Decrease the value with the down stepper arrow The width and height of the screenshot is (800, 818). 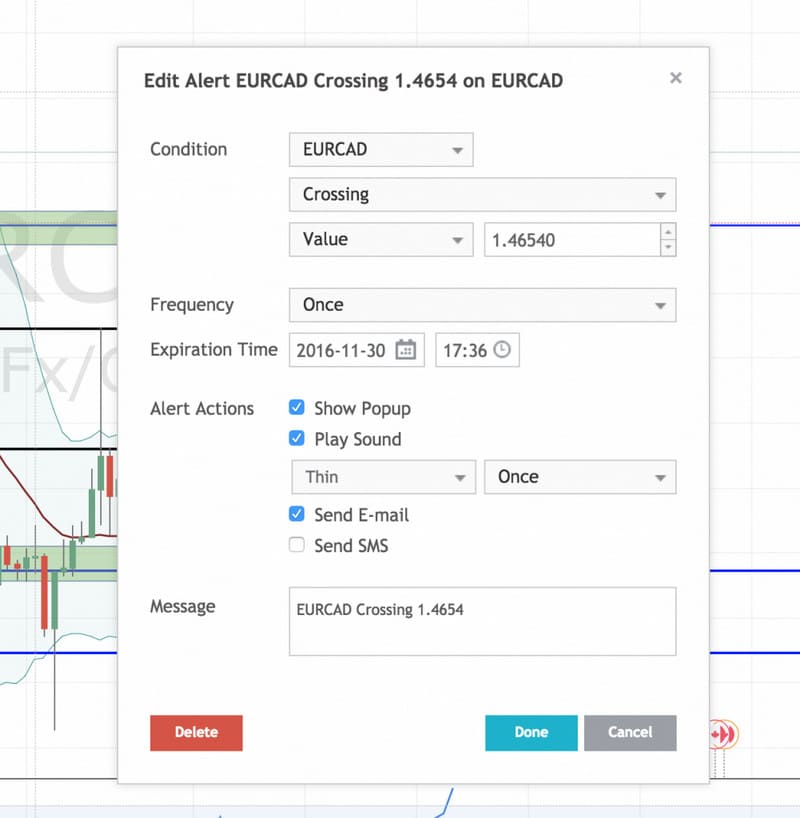coord(668,247)
